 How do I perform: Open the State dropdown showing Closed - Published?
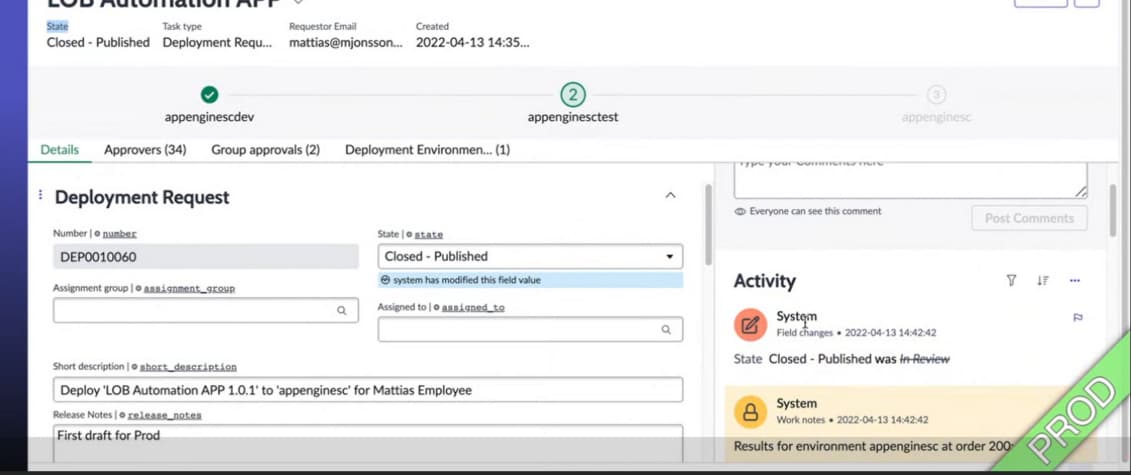530,257
